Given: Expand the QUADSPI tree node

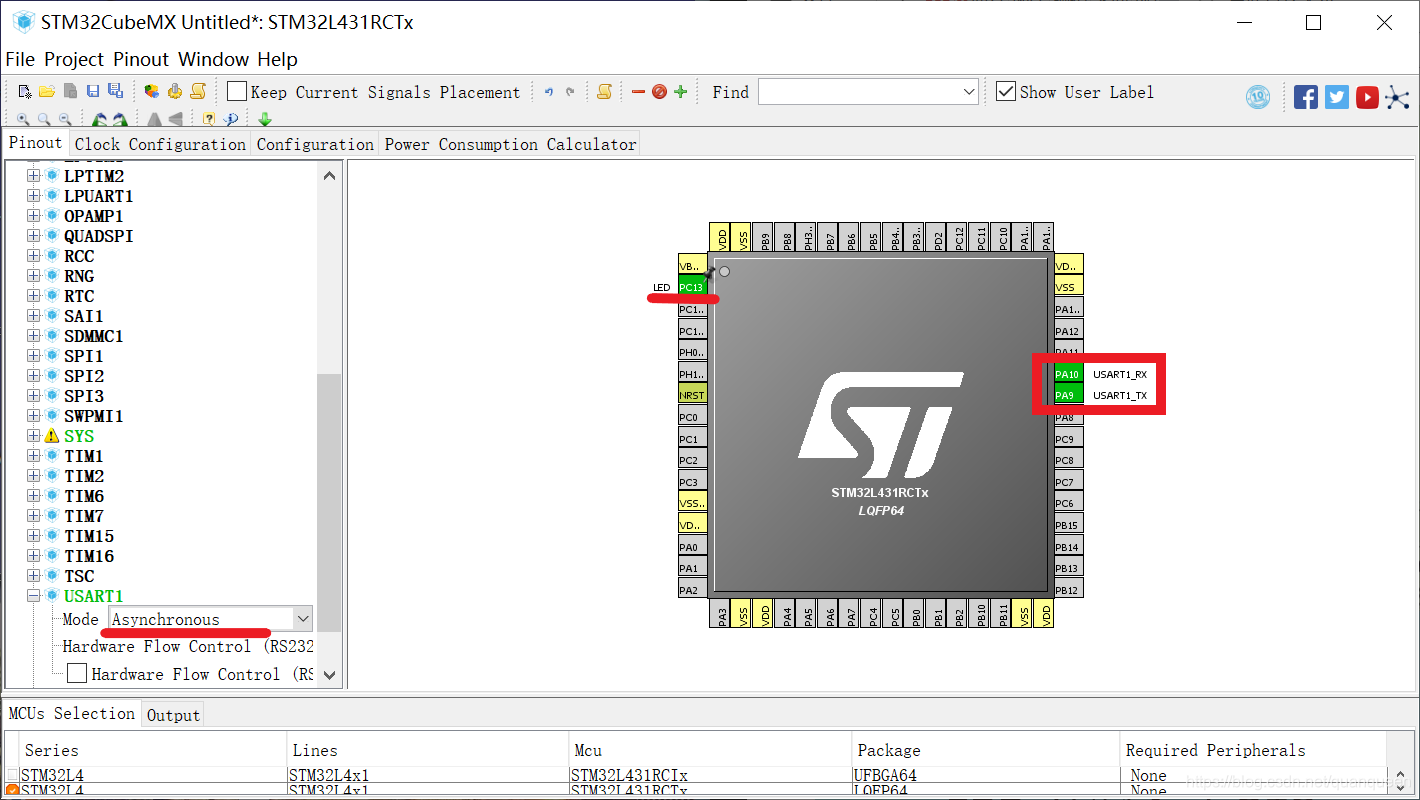Looking at the screenshot, I should (x=34, y=236).
